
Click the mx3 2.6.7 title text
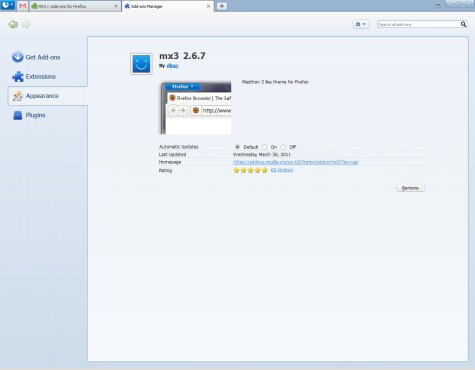pyautogui.click(x=182, y=56)
